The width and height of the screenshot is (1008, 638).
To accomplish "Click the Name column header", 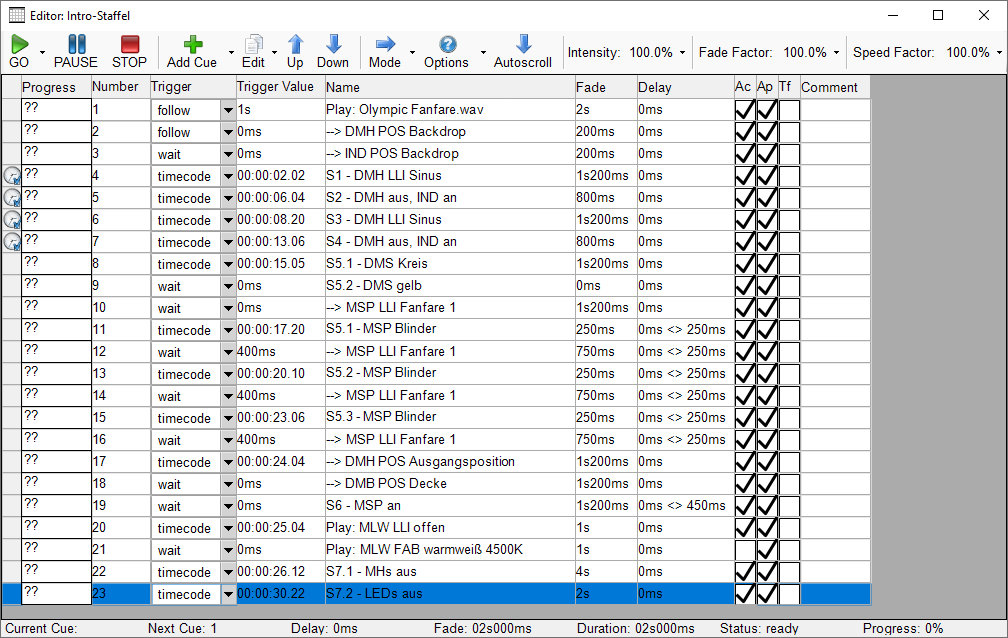I will pos(450,87).
